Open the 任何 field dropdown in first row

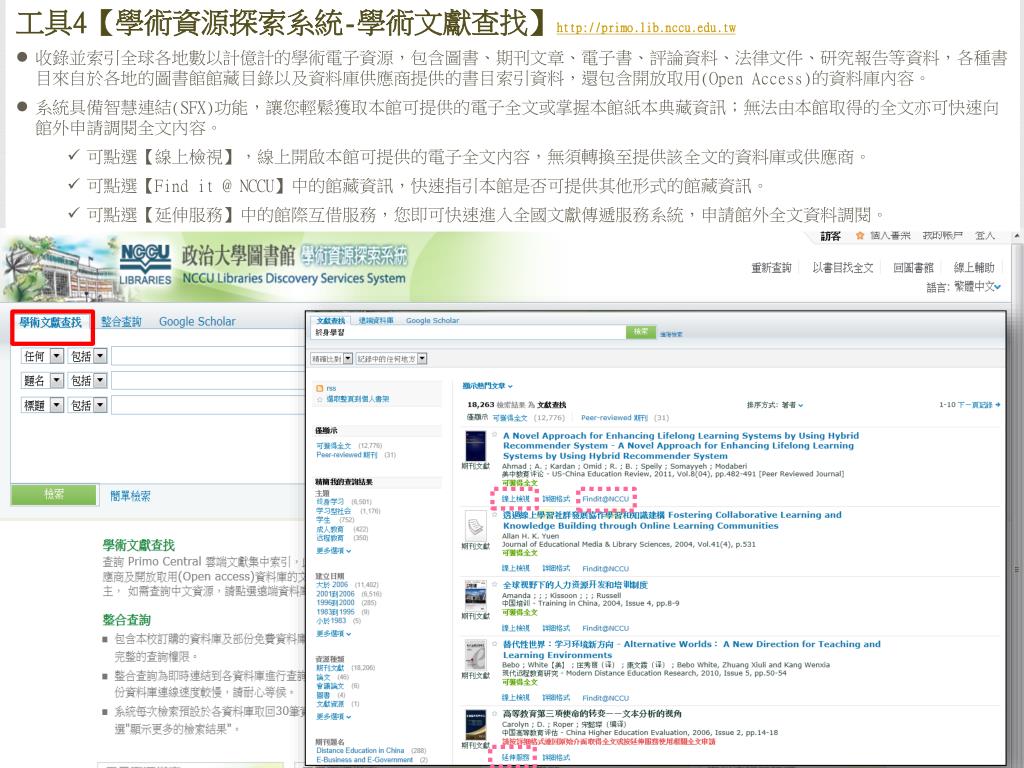tap(56, 356)
